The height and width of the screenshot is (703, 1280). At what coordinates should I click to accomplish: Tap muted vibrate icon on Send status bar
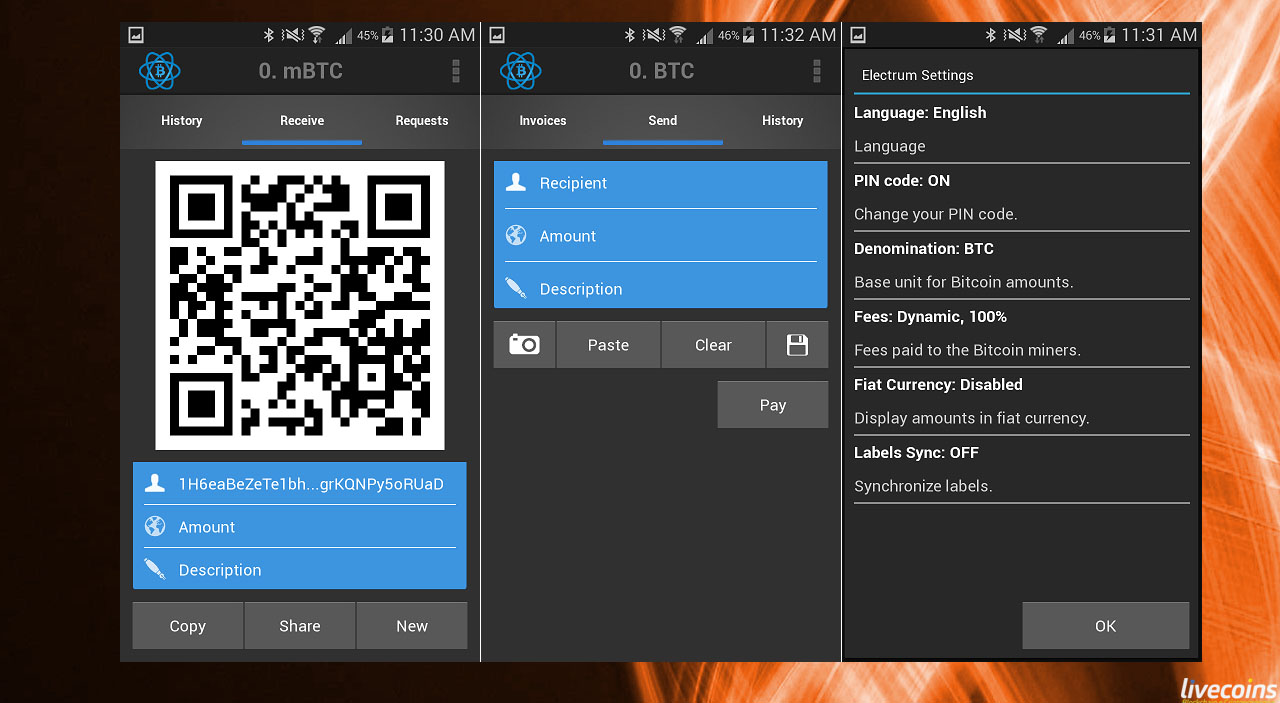(x=653, y=35)
